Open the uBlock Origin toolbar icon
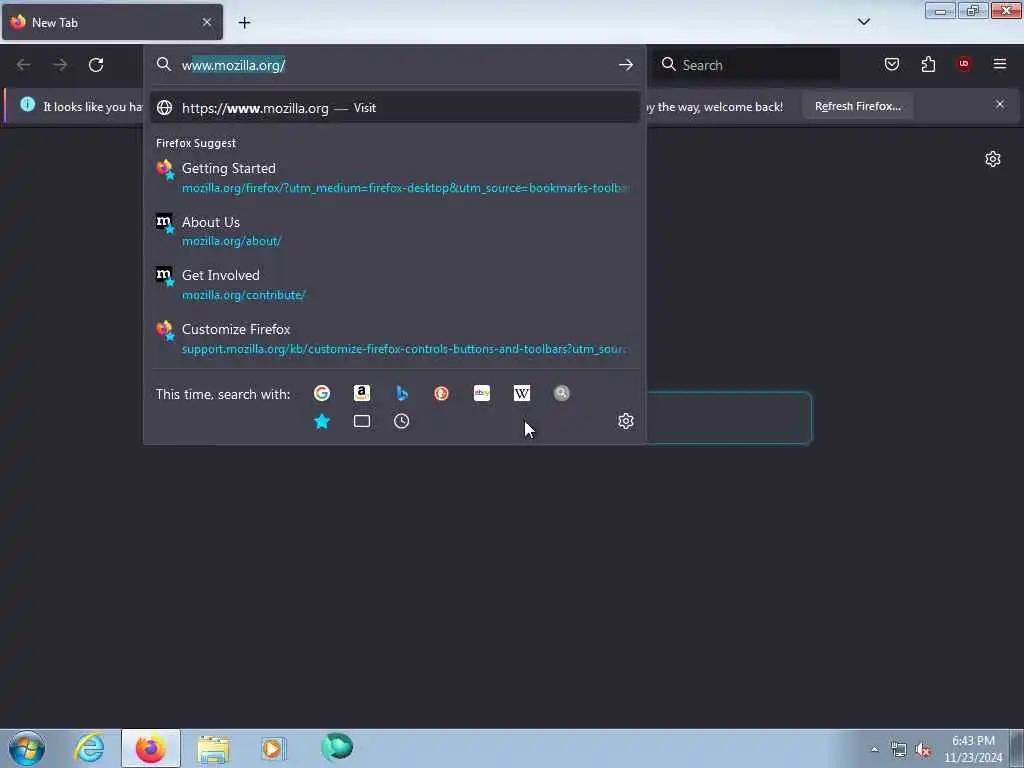Screen dimensions: 1024x768 964,64
